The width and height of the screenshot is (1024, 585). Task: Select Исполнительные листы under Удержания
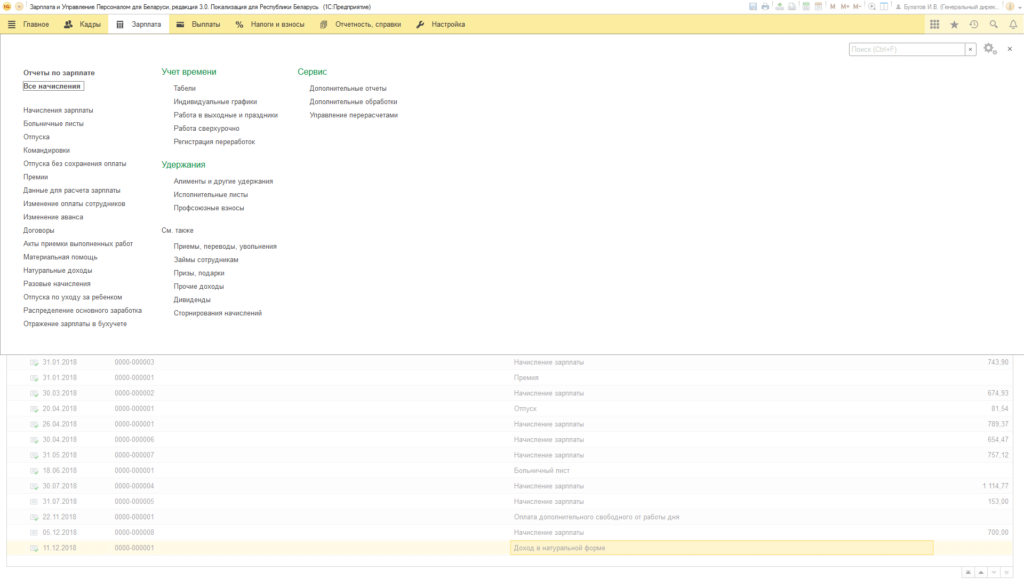[210, 195]
